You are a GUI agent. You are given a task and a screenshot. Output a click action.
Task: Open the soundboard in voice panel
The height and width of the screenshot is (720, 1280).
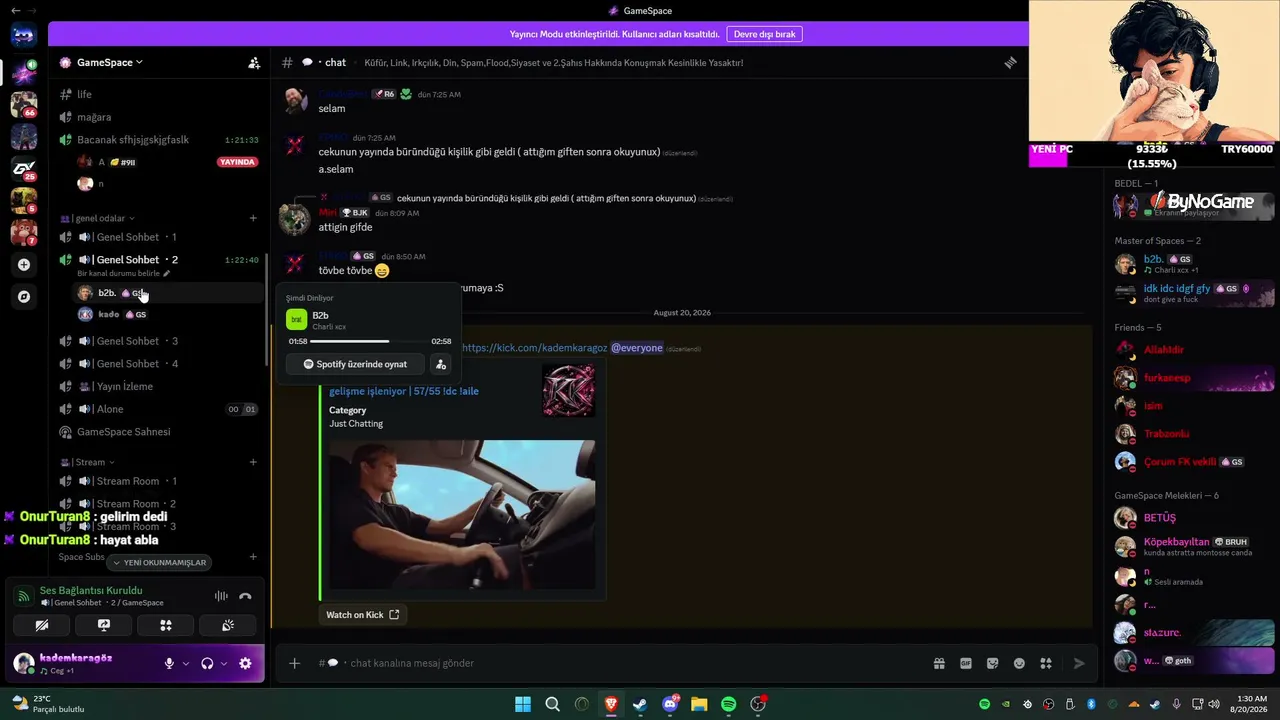click(228, 625)
